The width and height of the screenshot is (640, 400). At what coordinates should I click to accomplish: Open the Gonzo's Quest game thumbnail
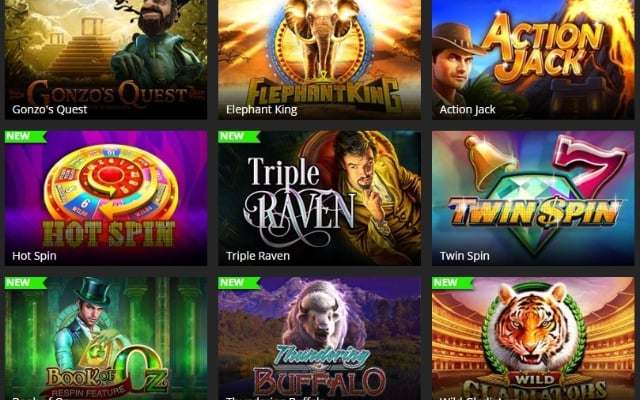pyautogui.click(x=106, y=60)
